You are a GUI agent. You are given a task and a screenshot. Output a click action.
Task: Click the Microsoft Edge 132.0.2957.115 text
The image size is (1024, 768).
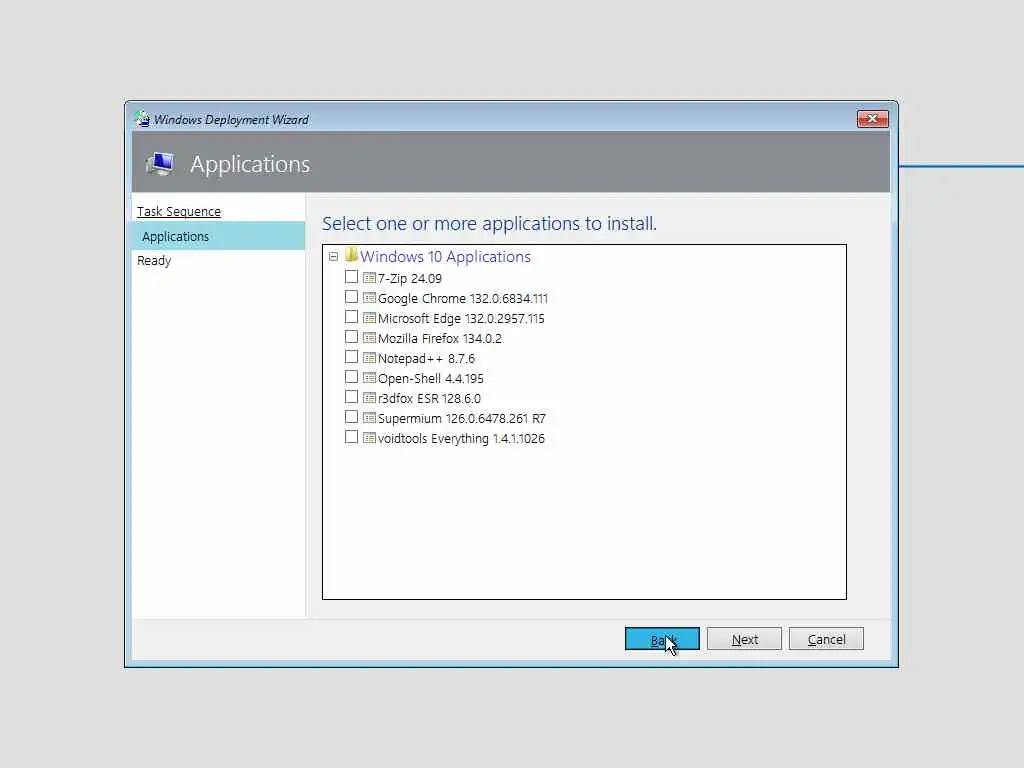tap(461, 319)
